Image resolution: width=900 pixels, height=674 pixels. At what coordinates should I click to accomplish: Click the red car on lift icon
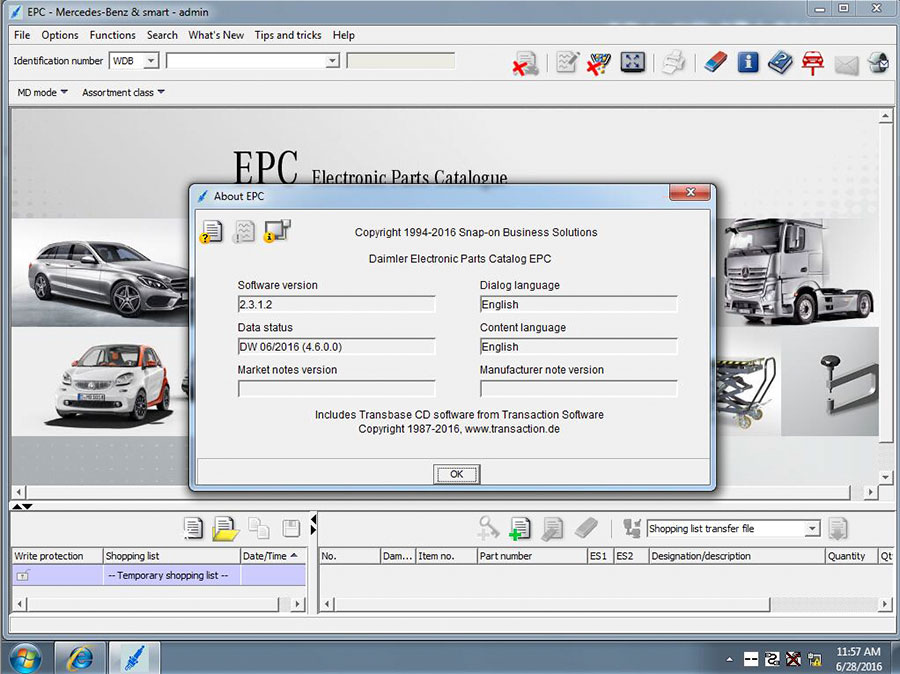[x=813, y=63]
